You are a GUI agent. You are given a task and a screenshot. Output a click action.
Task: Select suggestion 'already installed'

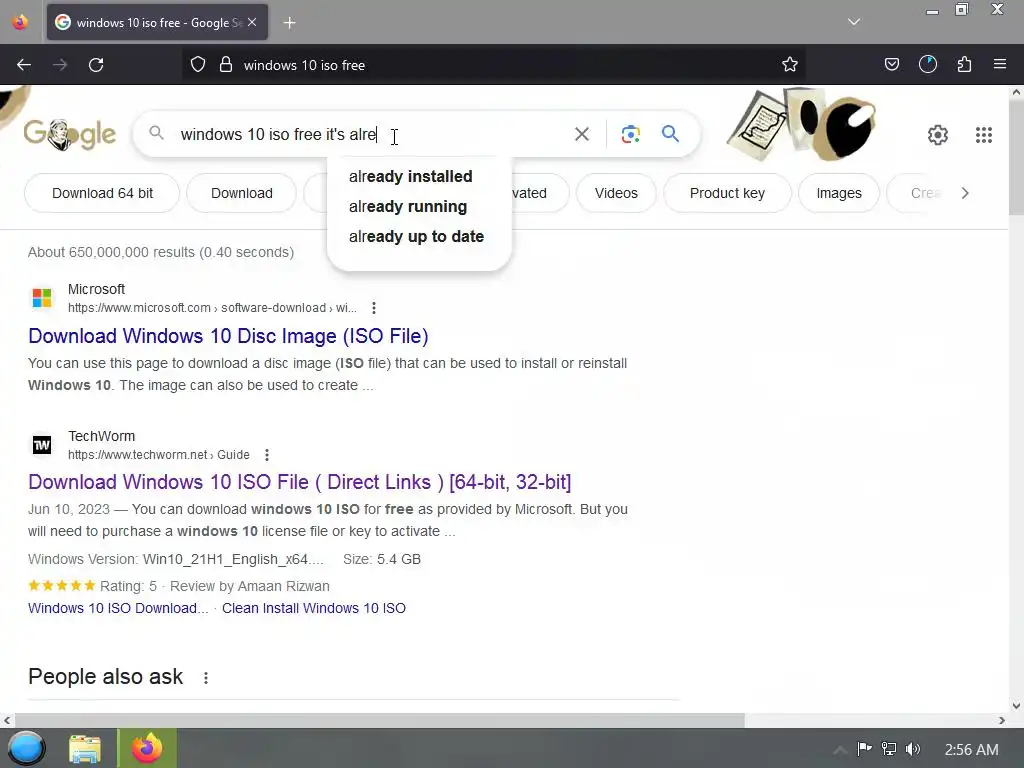(x=411, y=176)
